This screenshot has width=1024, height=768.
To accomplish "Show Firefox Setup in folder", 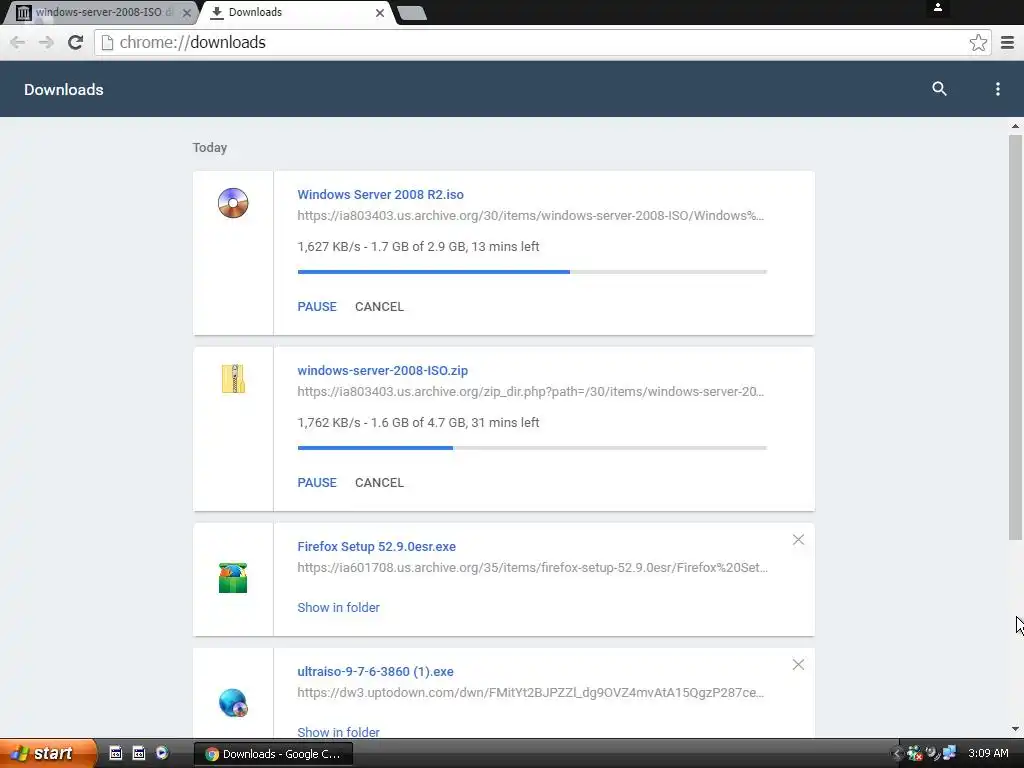I will click(x=338, y=607).
